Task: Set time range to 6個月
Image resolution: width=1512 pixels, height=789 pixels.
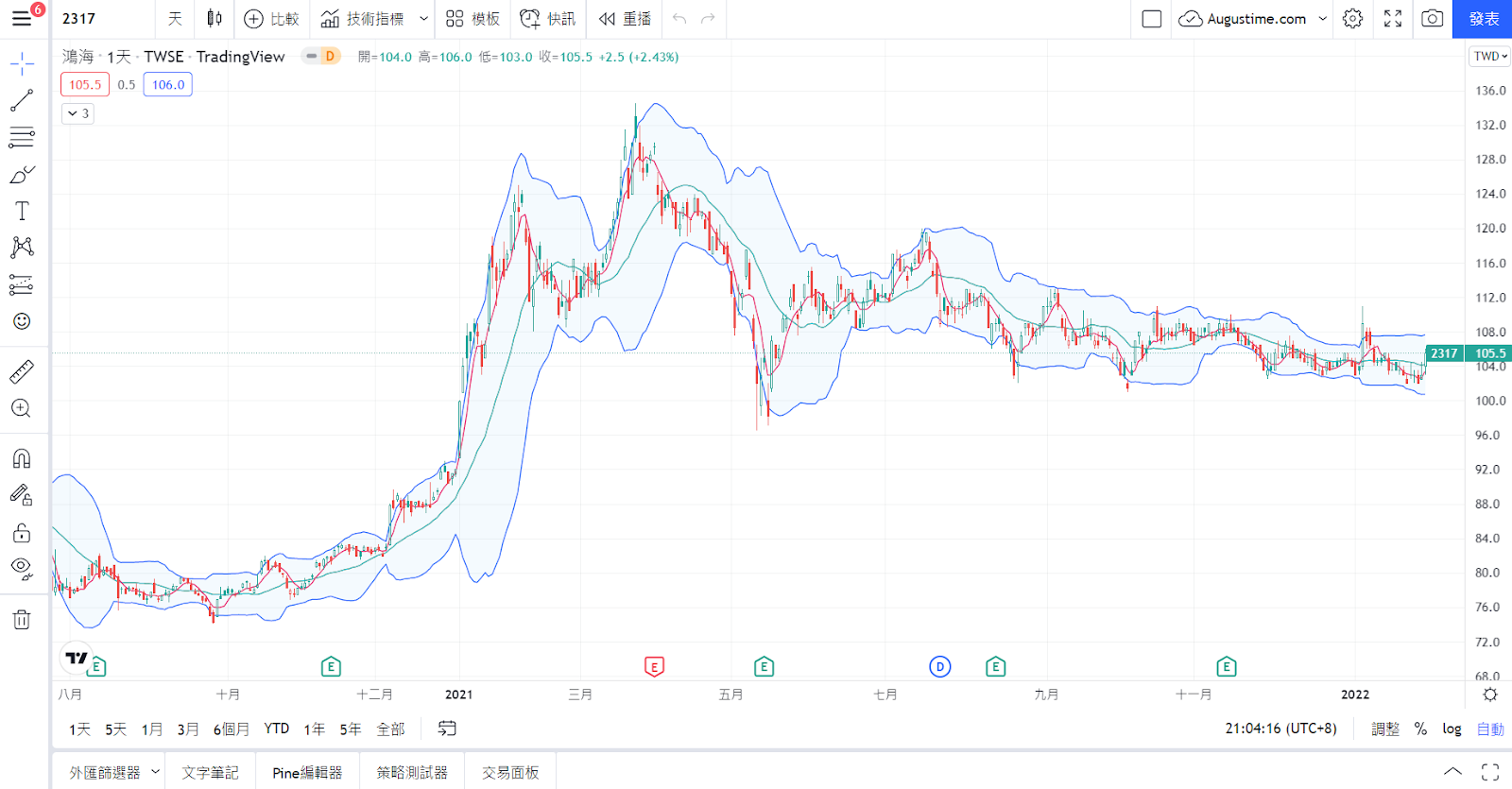Action: [x=232, y=729]
